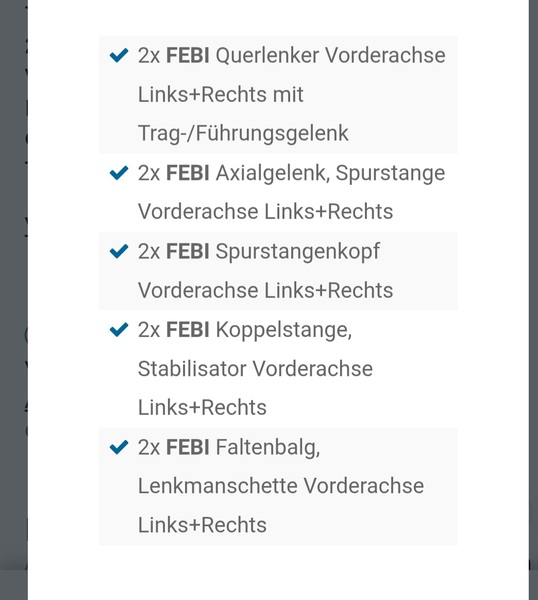
Task: Click the Stabilisator Vorderachse text line
Action: click(x=255, y=369)
